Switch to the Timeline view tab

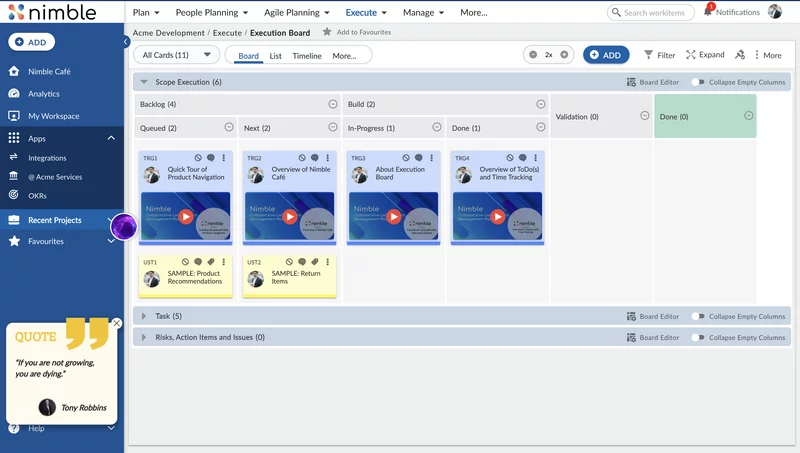(307, 56)
